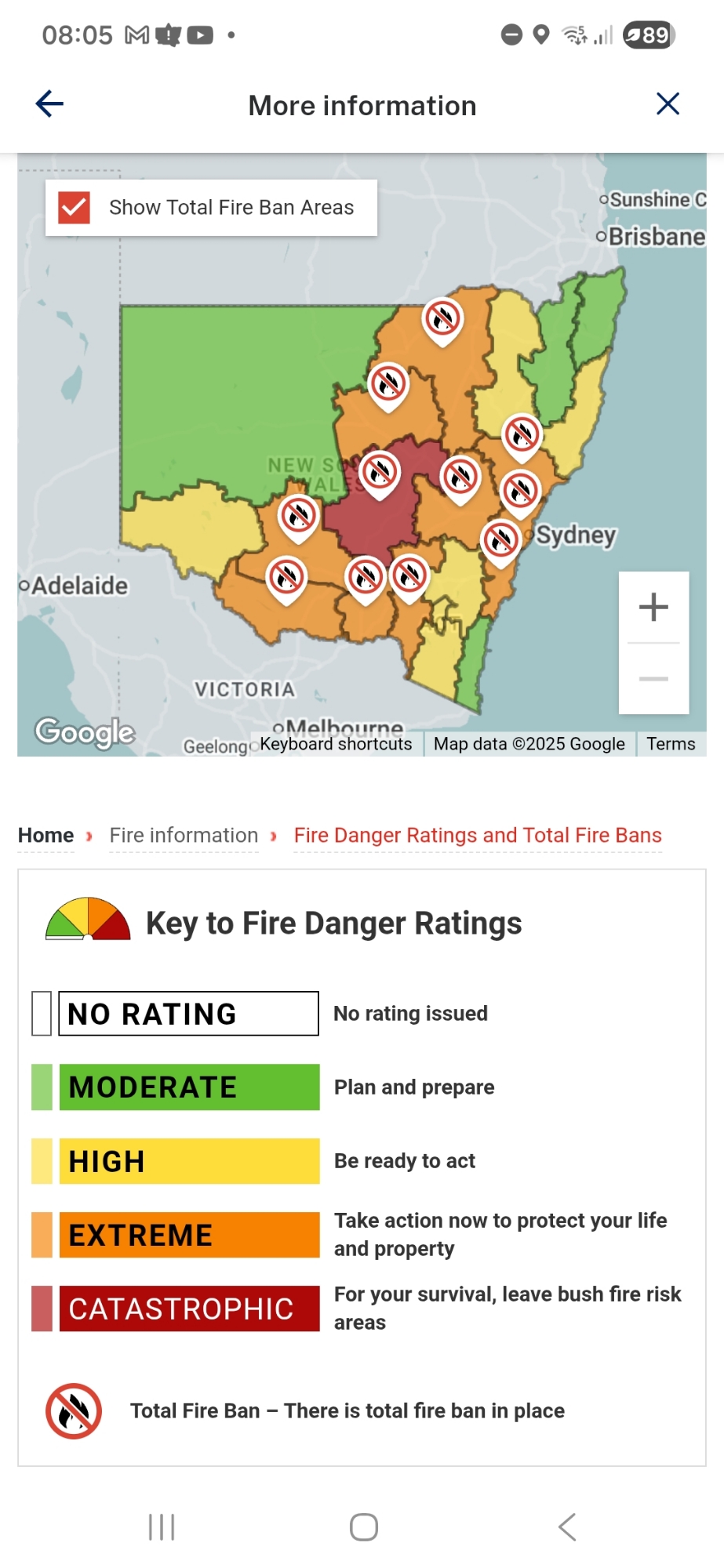The image size is (724, 1568).
Task: Open the Home breadcrumb link
Action: 46,835
